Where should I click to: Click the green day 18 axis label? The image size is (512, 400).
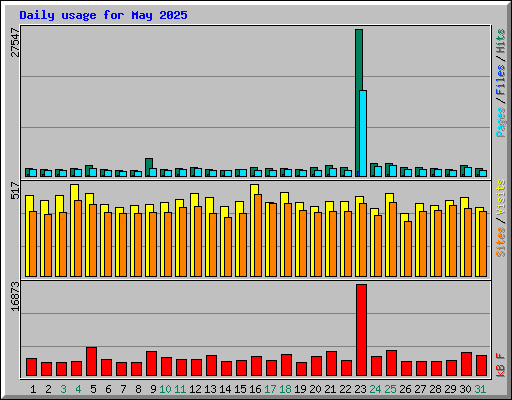[285, 389]
